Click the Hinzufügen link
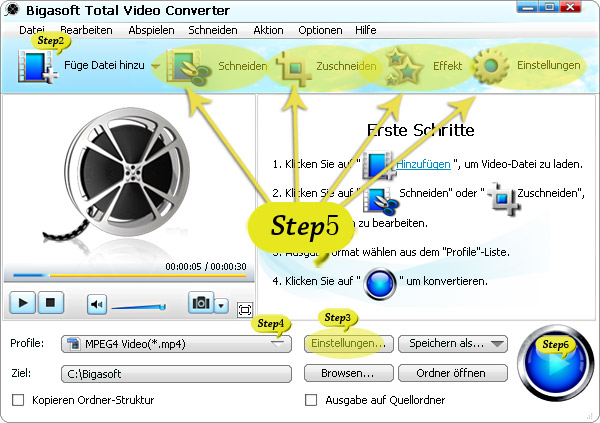Screen dimensions: 600x423 click(423, 164)
